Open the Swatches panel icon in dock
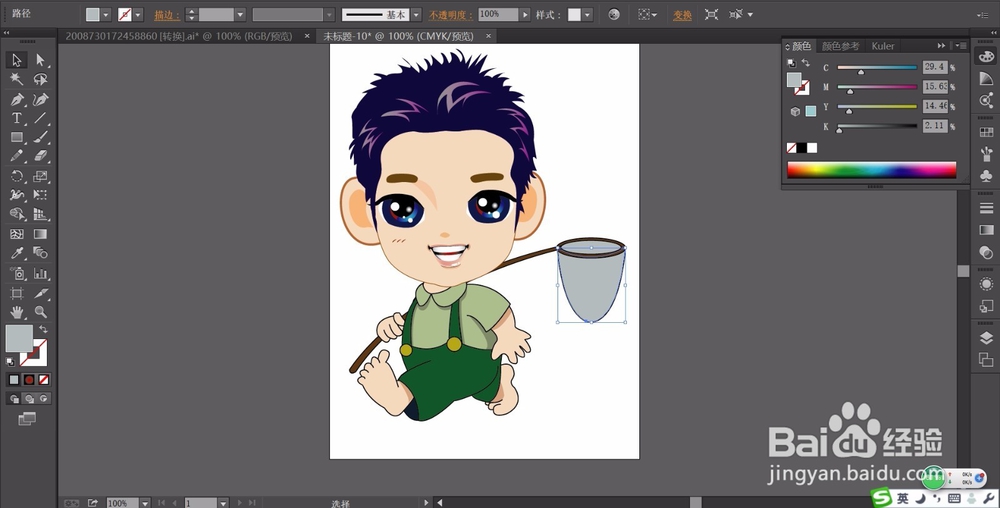This screenshot has width=1000, height=508. [x=986, y=130]
